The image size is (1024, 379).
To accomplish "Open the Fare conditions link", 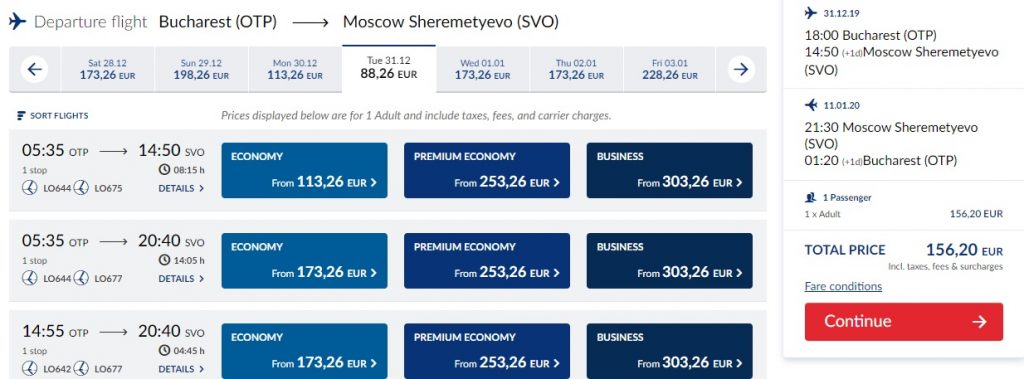I will pyautogui.click(x=843, y=286).
